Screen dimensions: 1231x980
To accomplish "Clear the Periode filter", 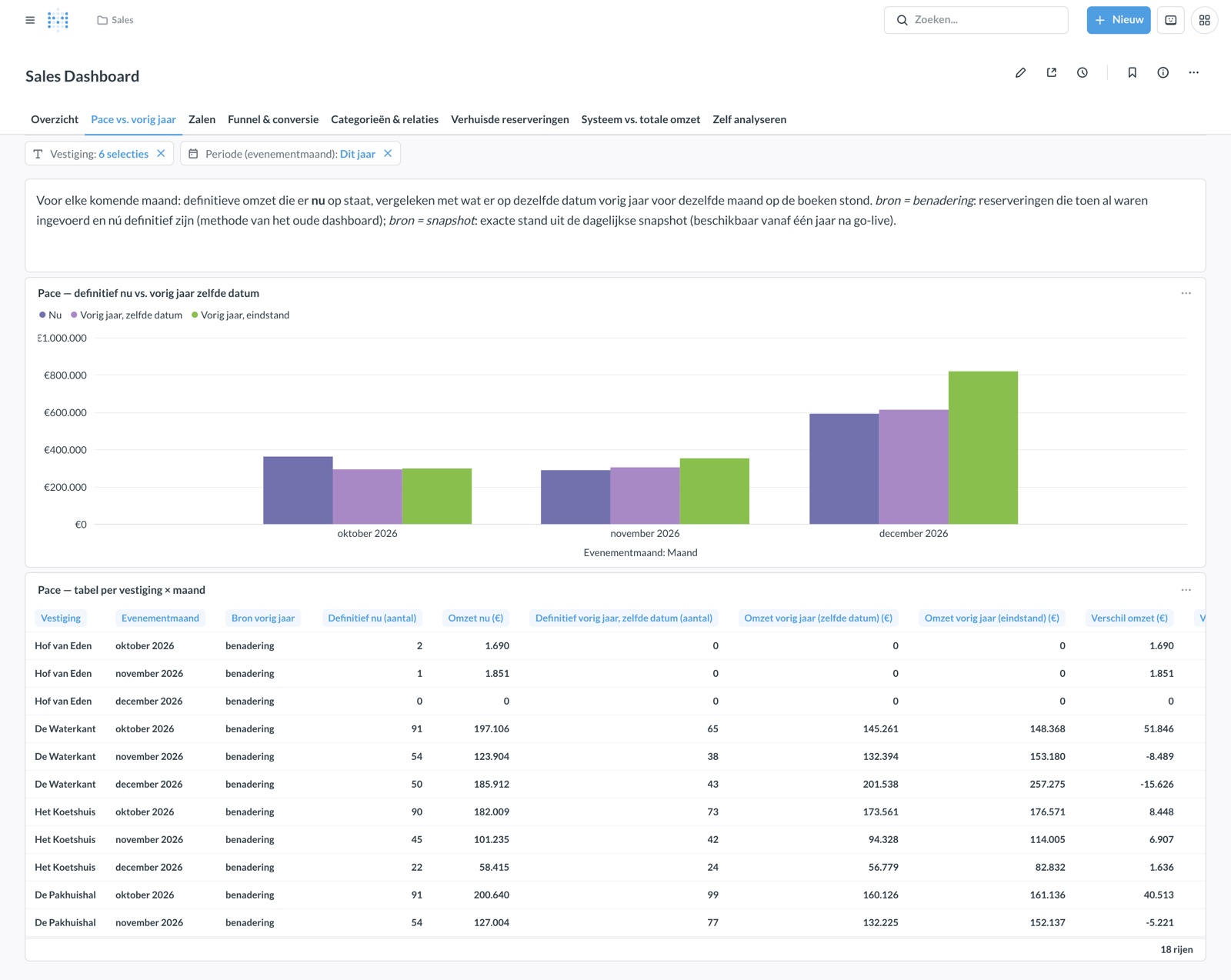I will pyautogui.click(x=388, y=154).
